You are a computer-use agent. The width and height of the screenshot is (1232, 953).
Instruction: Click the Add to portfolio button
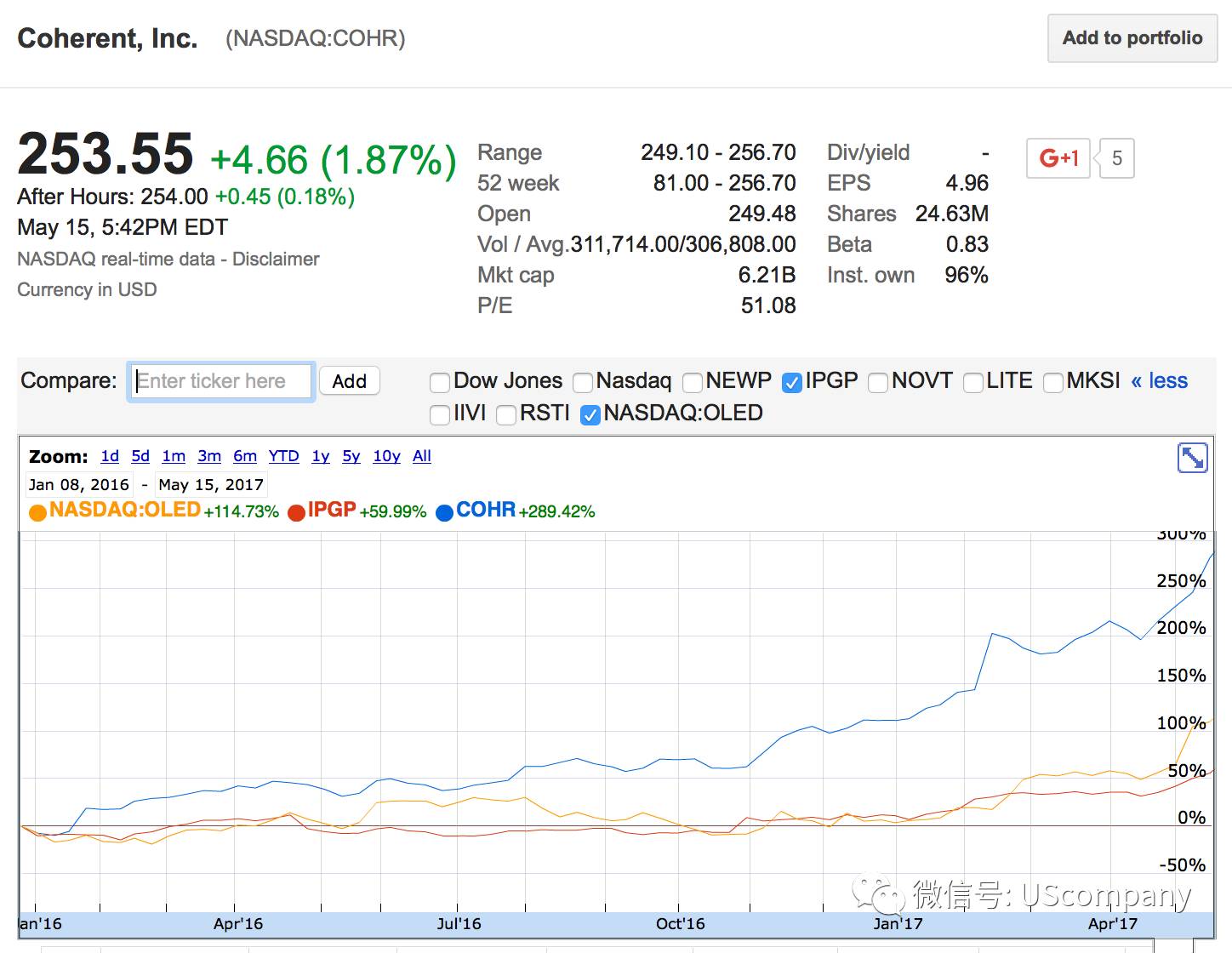click(1132, 38)
